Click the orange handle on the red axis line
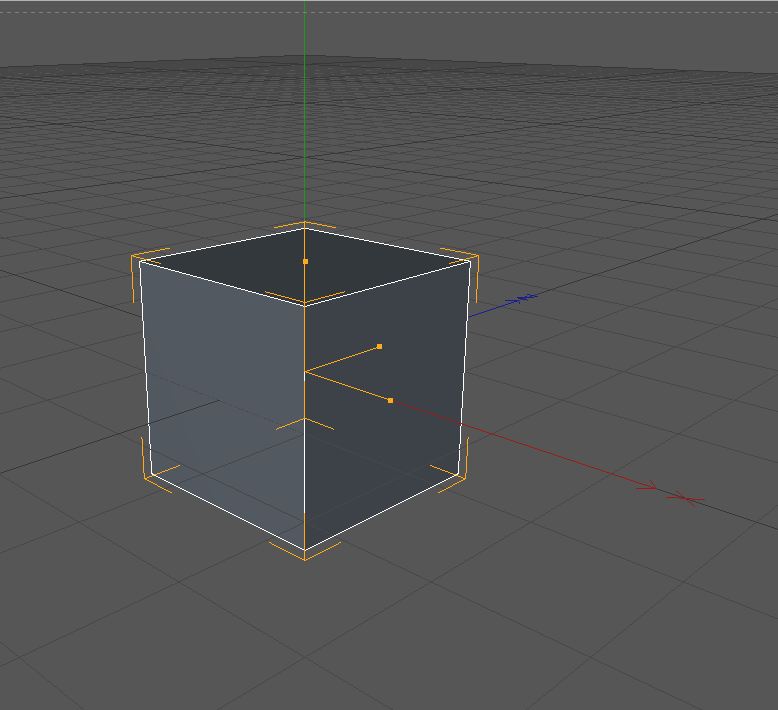 [x=390, y=400]
